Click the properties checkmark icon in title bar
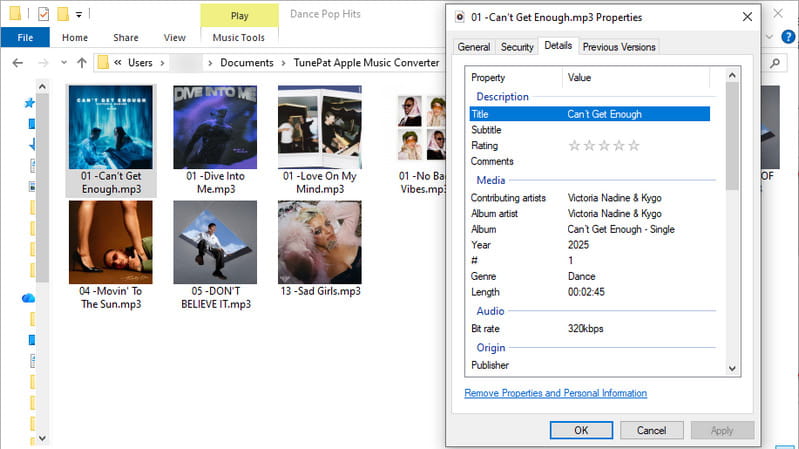 click(x=44, y=14)
